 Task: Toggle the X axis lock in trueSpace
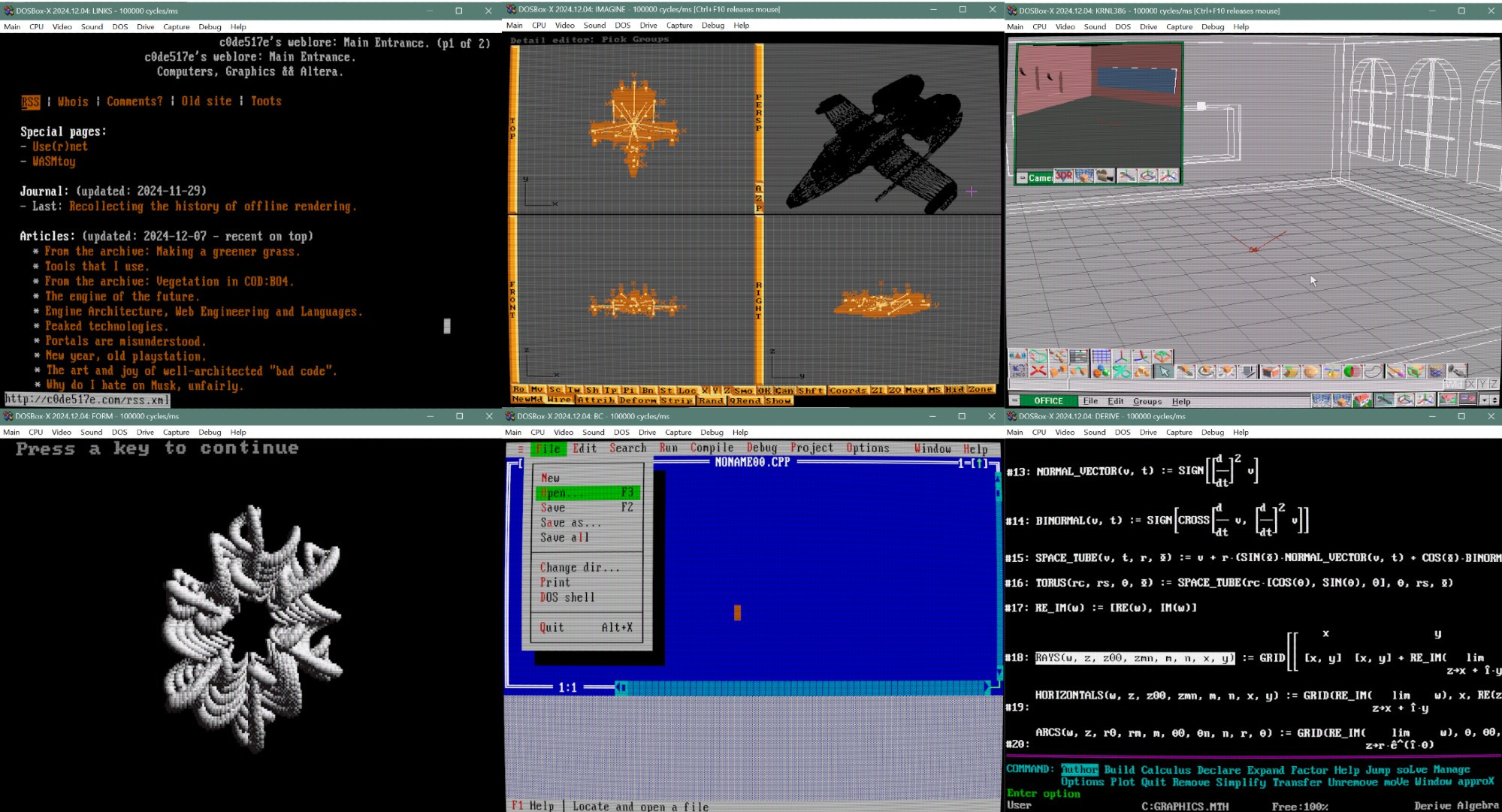click(1471, 385)
